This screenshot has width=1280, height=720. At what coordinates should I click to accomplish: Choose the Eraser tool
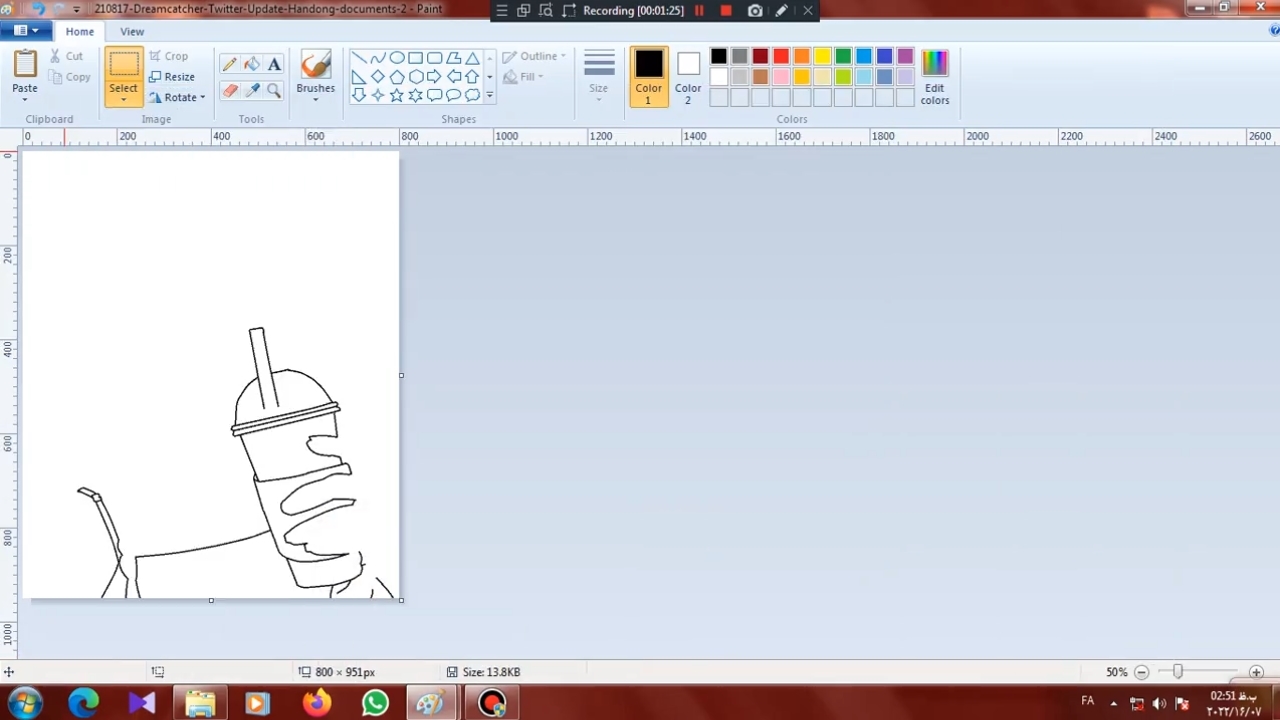(230, 90)
